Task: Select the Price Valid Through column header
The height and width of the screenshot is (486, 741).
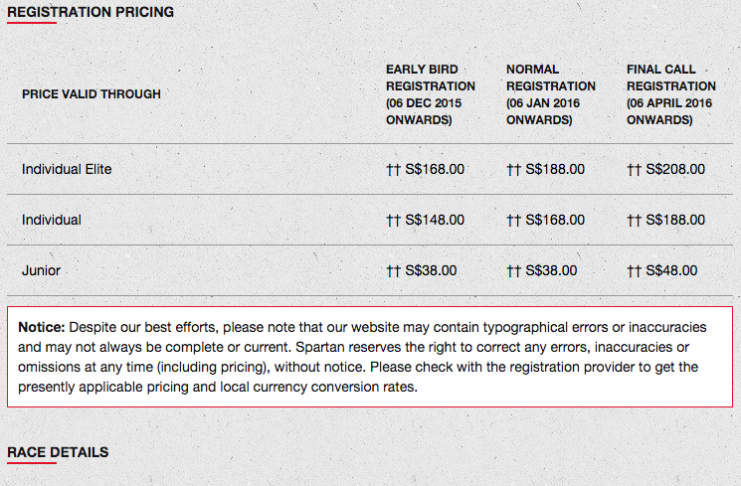Action: click(x=91, y=94)
